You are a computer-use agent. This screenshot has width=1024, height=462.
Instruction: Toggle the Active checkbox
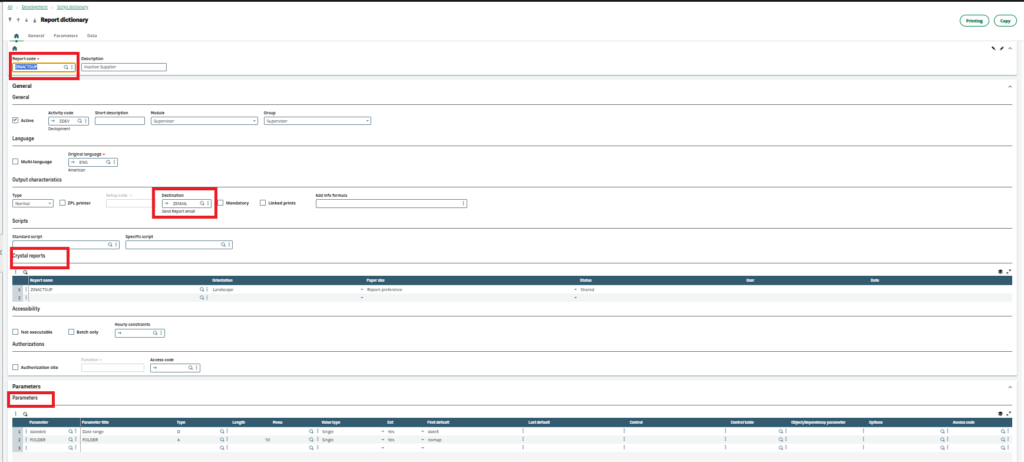(16, 121)
